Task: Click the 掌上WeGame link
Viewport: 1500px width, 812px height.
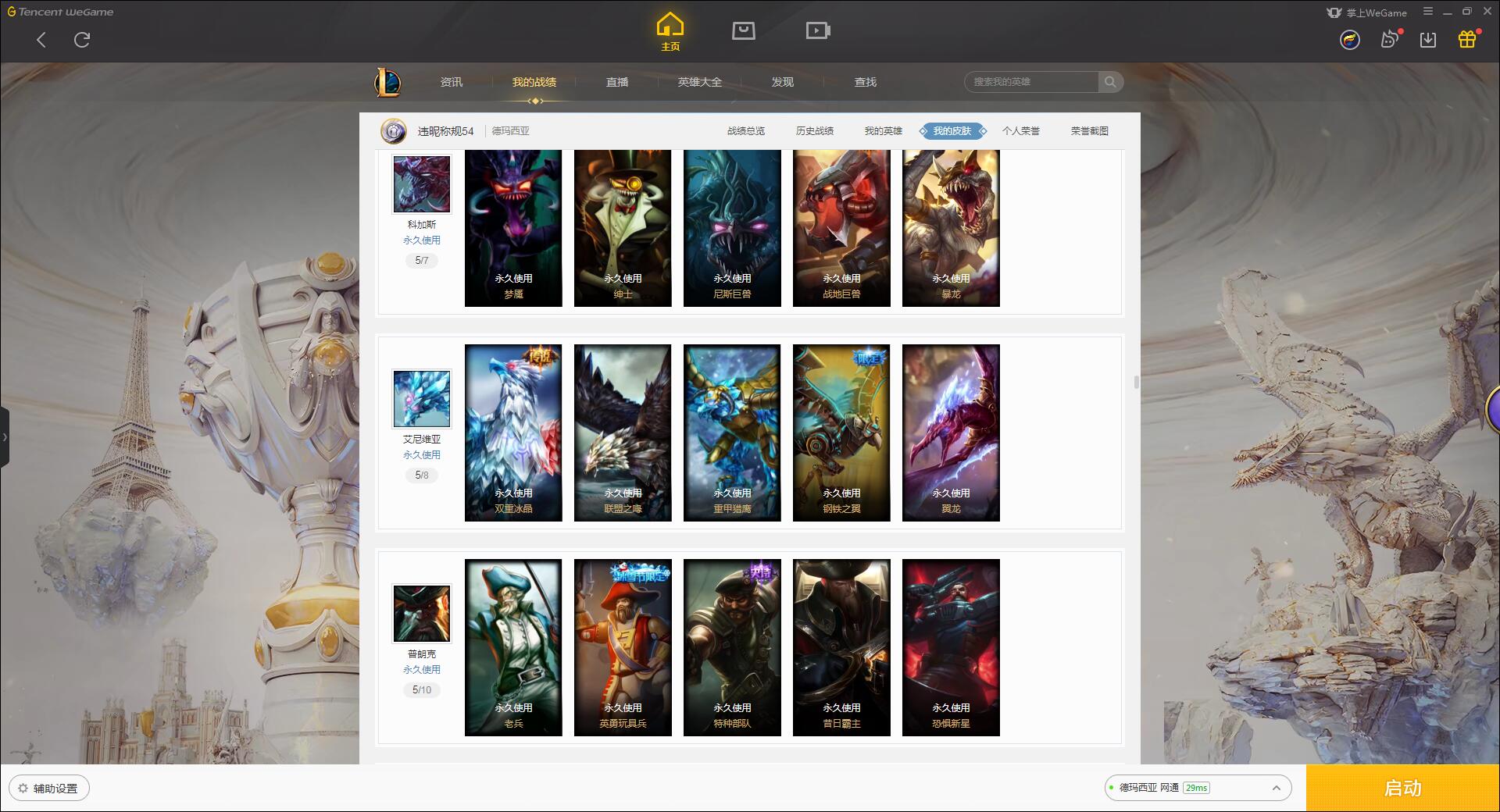Action: coord(1366,12)
